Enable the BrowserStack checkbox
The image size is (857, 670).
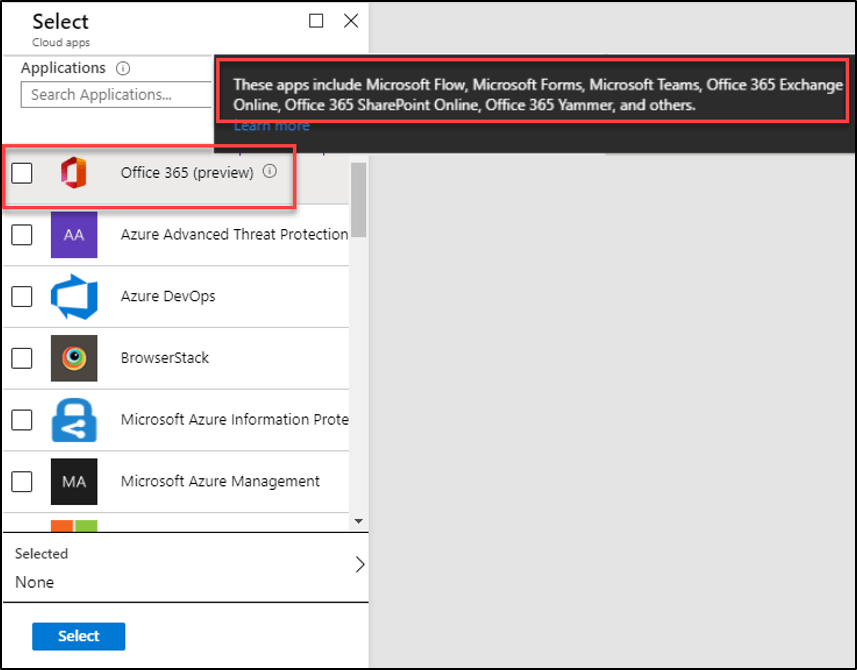click(22, 358)
